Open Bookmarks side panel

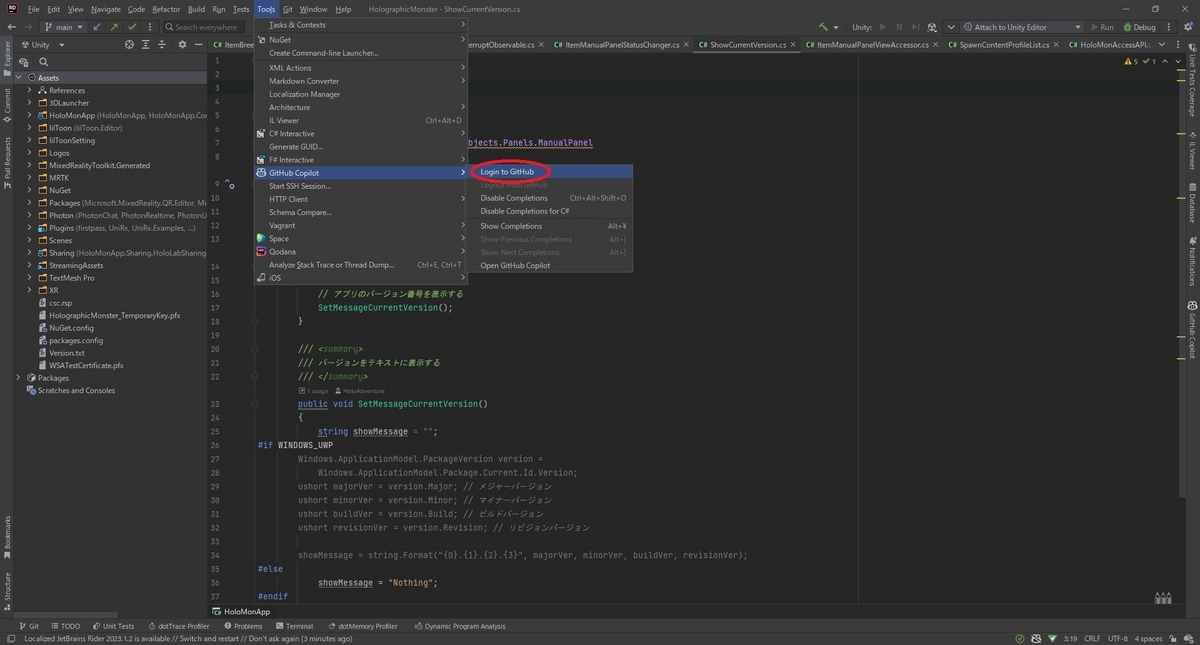(7, 538)
